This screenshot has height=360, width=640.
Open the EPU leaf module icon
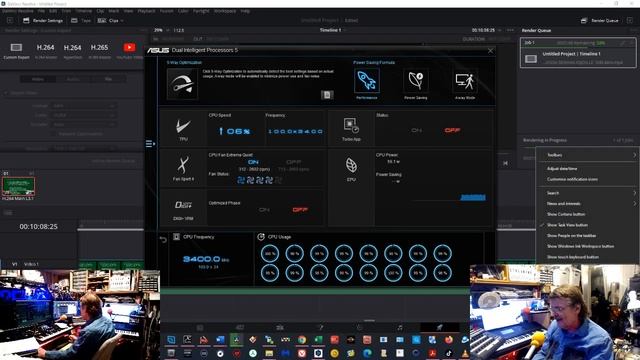point(351,165)
